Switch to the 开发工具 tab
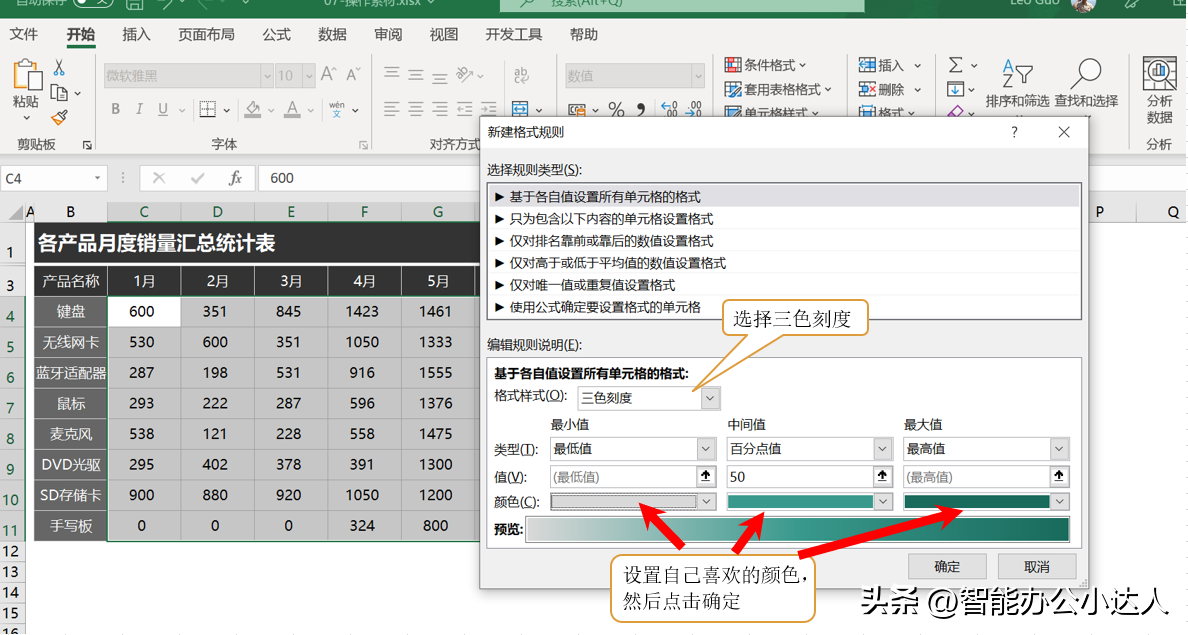This screenshot has width=1188, height=635. (x=514, y=34)
